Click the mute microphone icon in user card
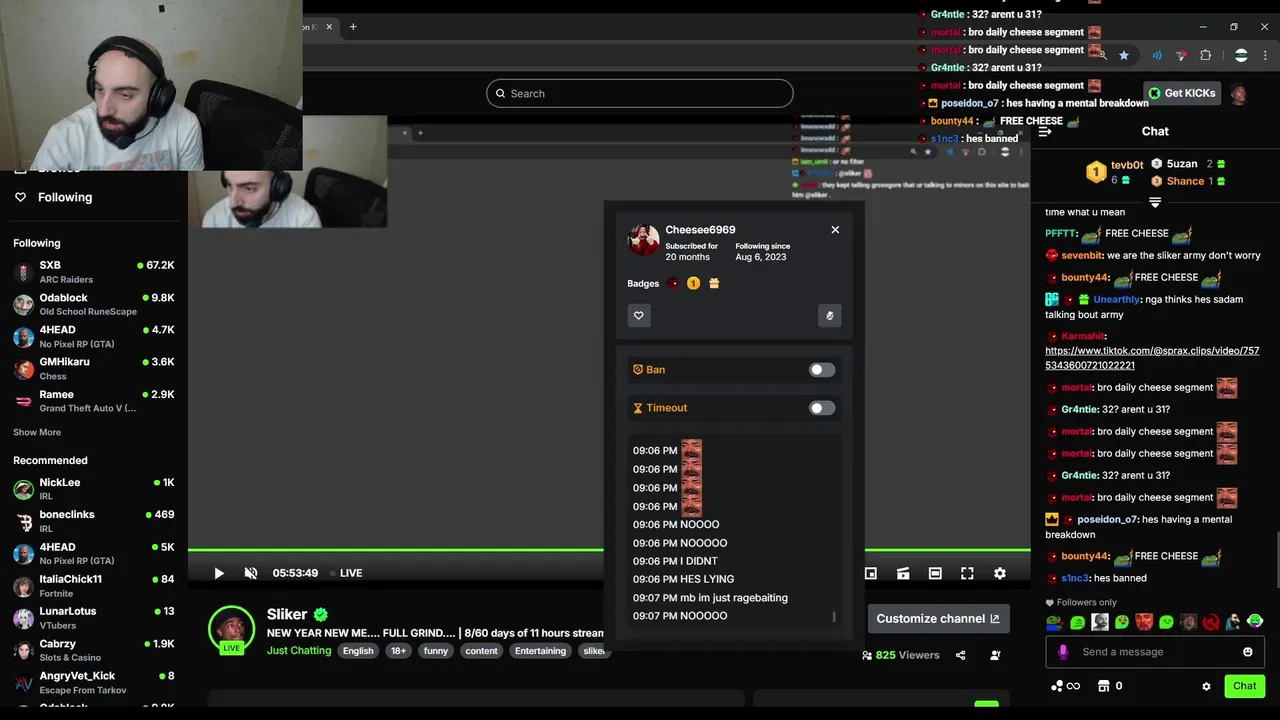 (829, 316)
